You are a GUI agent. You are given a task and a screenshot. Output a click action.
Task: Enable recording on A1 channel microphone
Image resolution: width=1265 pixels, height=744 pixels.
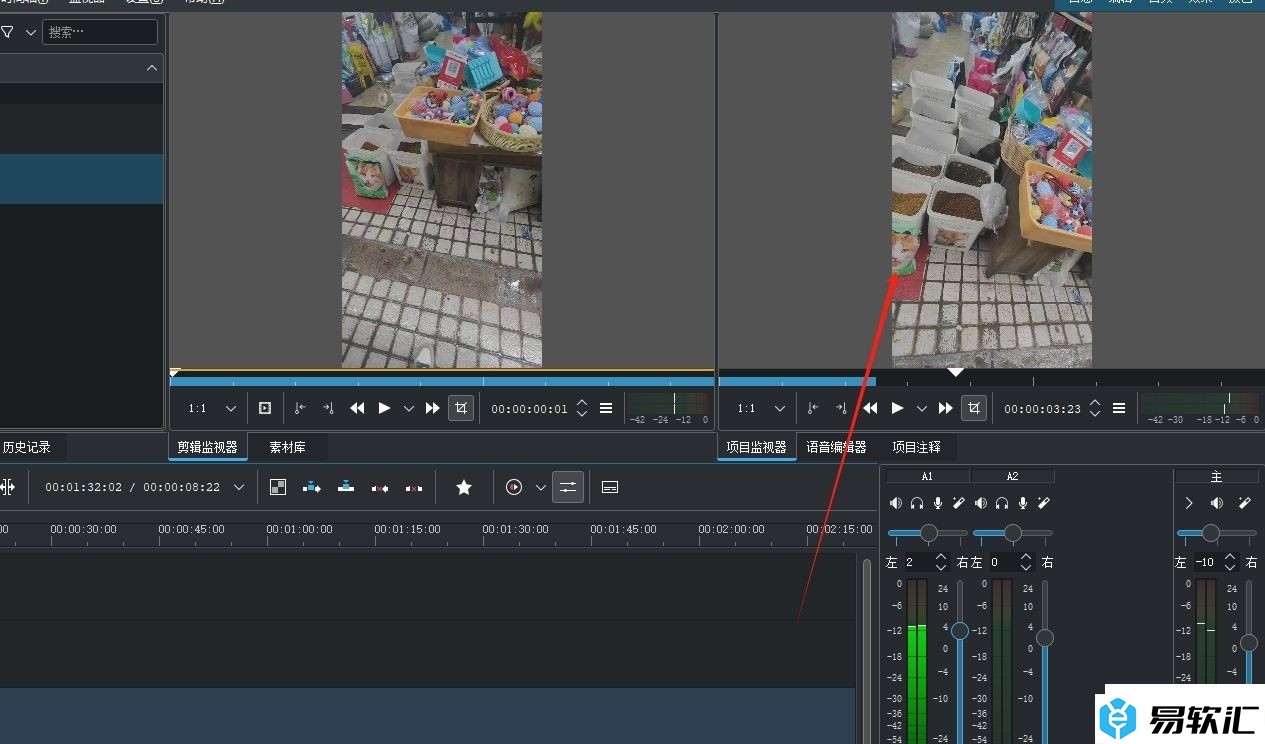tap(938, 503)
